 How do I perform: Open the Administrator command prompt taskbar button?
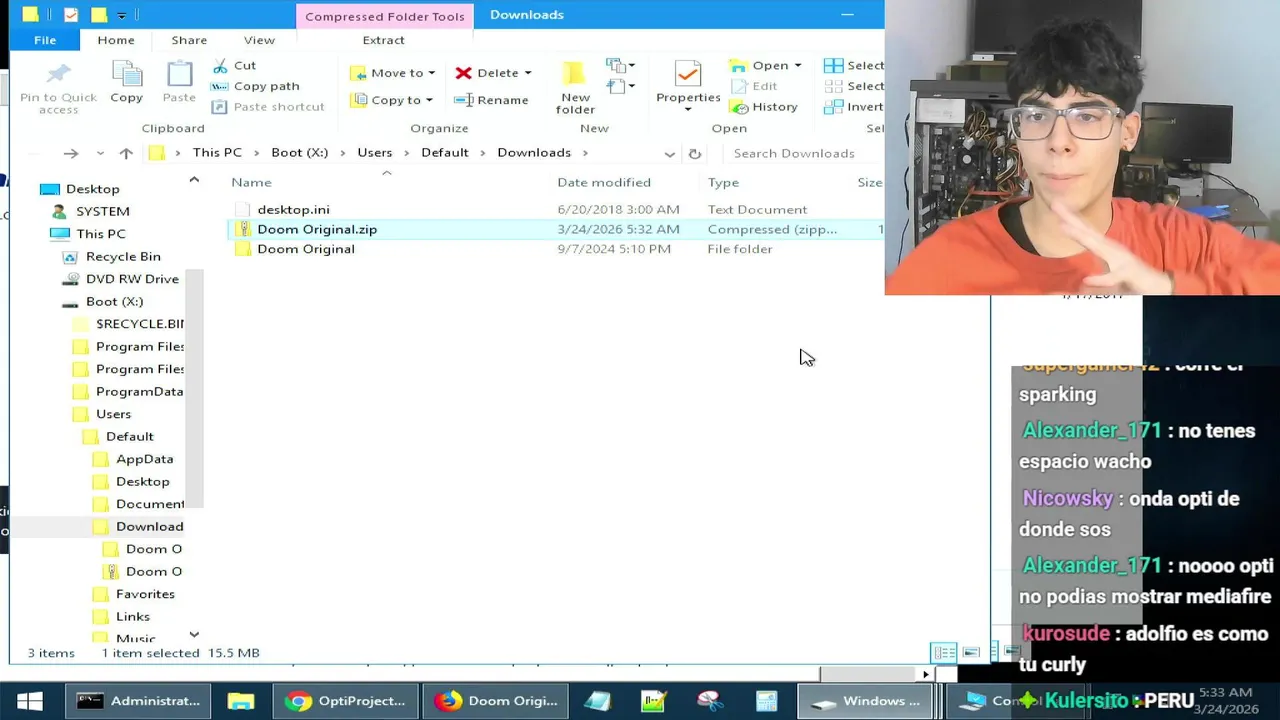(x=139, y=701)
